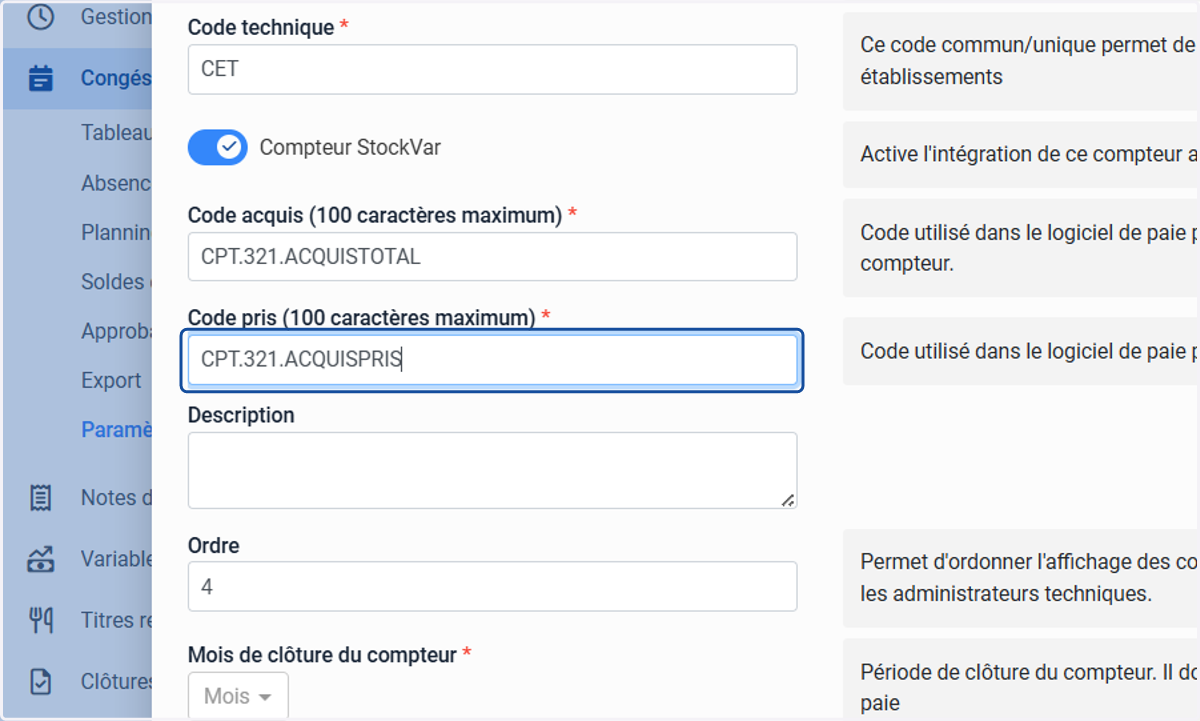Open Notes de frais sidebar entry
The width and height of the screenshot is (1200, 721).
coord(116,498)
